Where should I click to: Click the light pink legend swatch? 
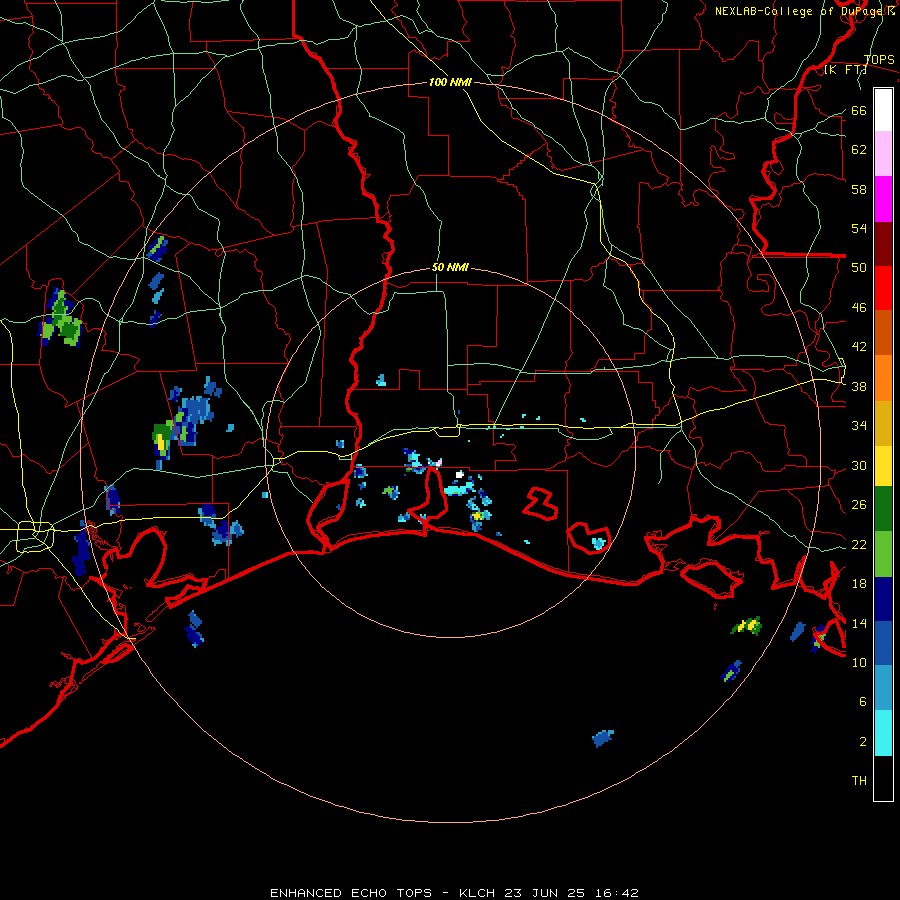(883, 154)
